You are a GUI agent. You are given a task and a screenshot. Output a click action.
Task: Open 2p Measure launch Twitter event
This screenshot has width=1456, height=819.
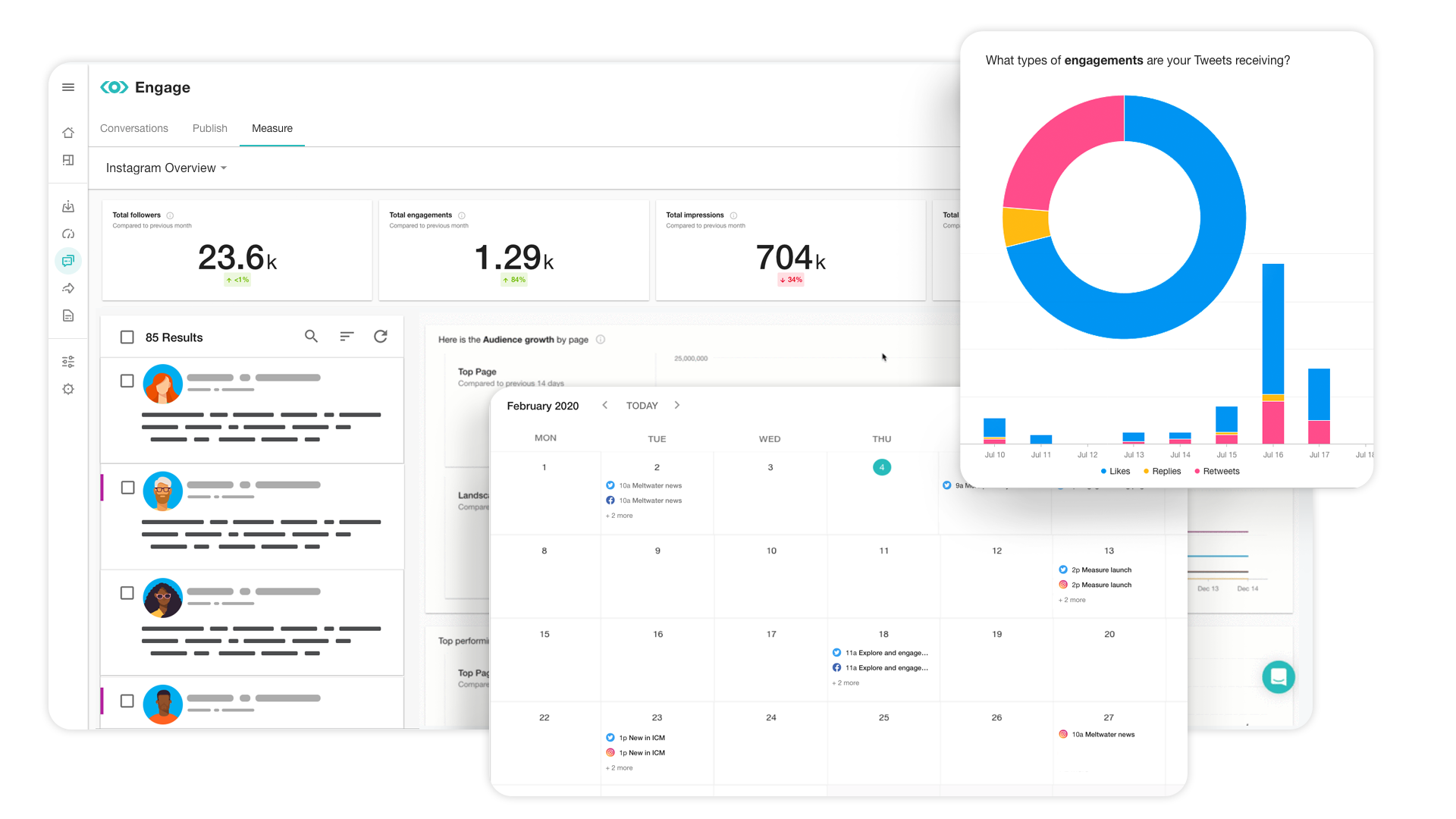click(1095, 570)
